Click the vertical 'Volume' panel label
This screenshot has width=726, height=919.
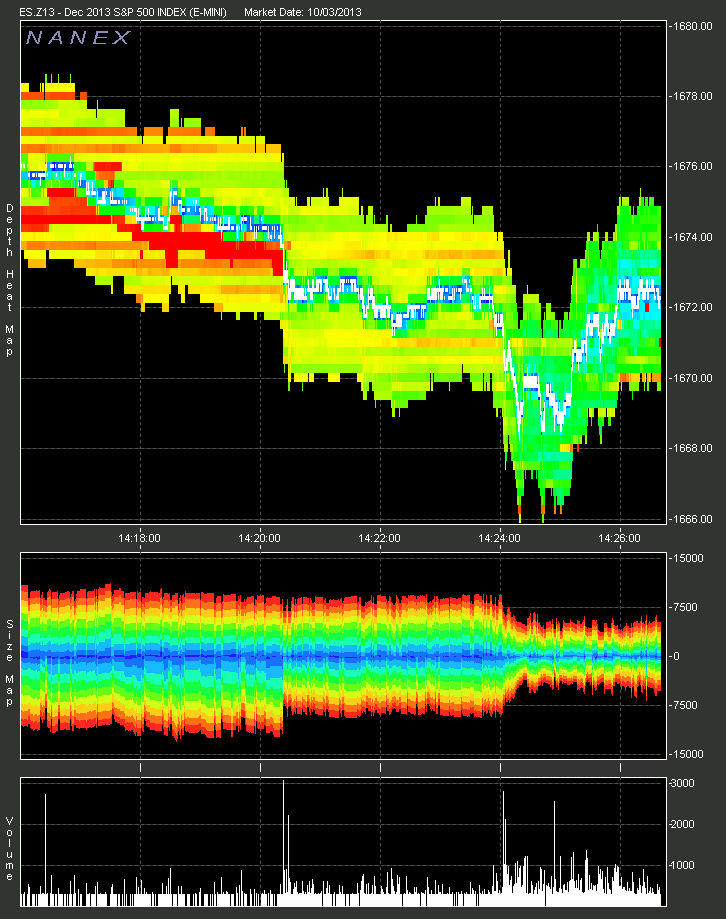point(9,849)
